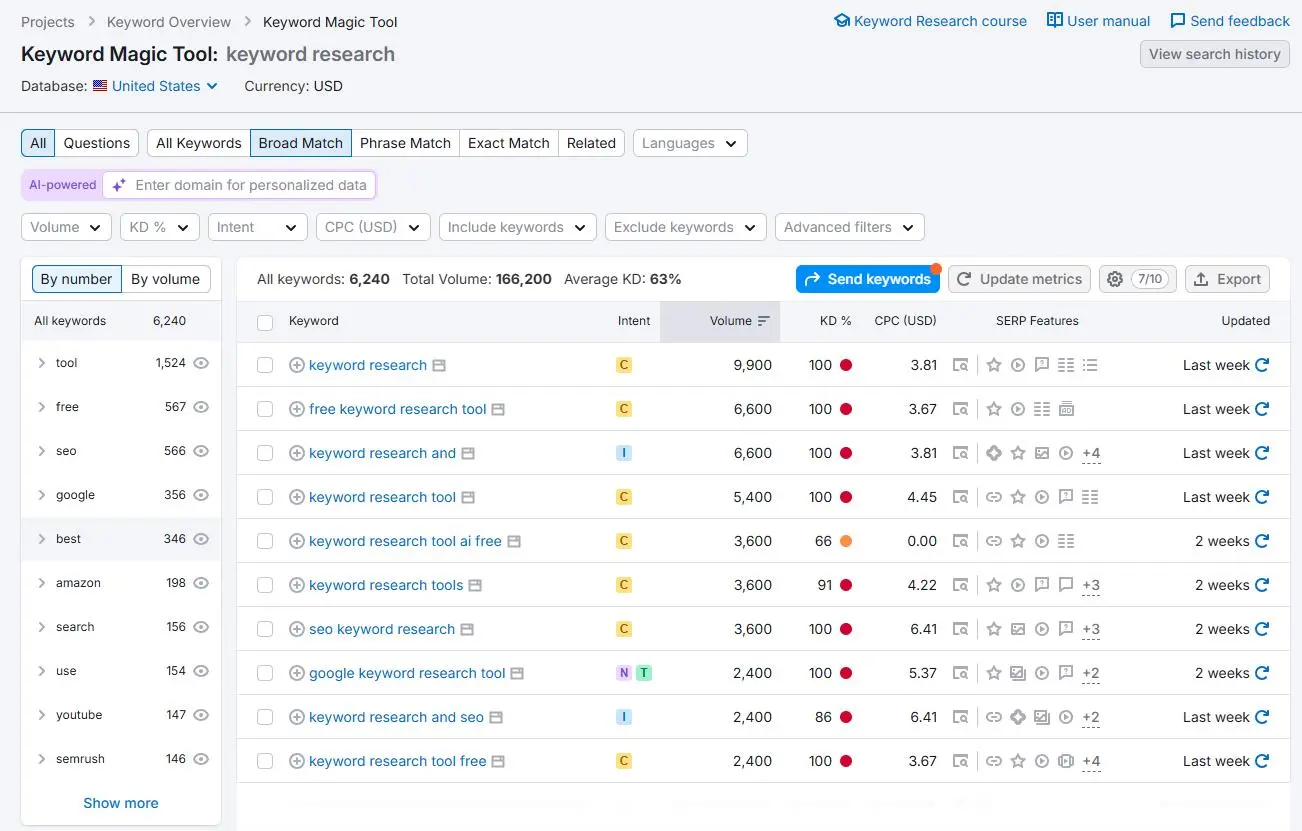Open the Volume filter dropdown
The width and height of the screenshot is (1302, 831).
[66, 227]
